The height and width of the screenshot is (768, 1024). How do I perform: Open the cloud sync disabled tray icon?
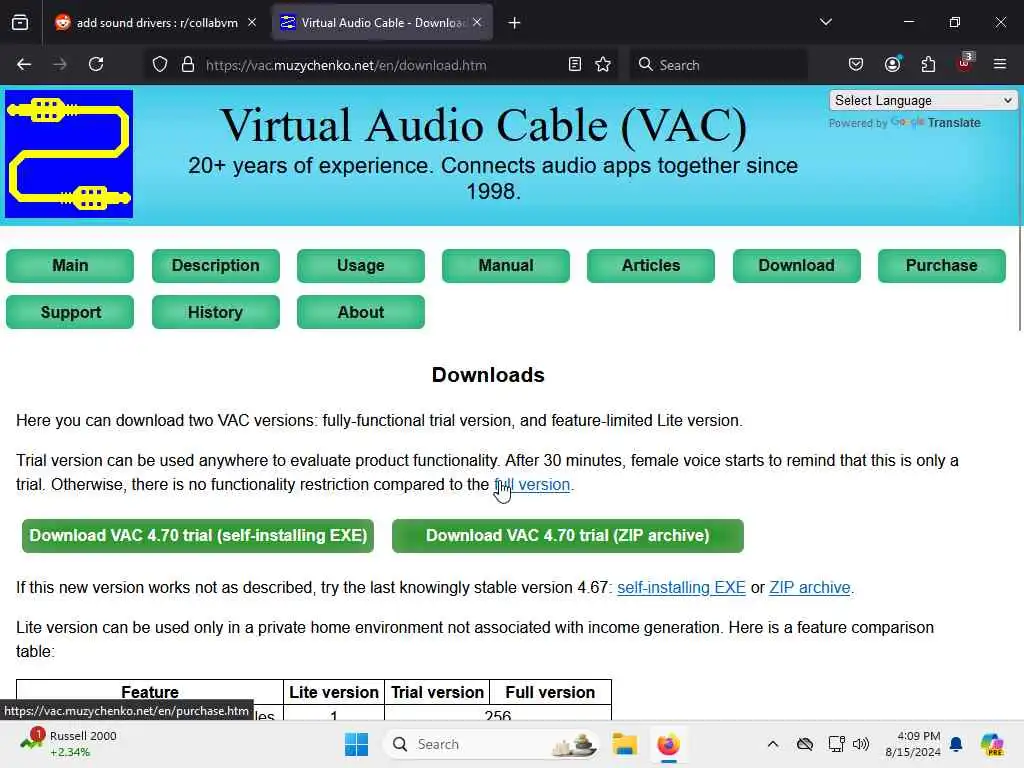click(805, 744)
